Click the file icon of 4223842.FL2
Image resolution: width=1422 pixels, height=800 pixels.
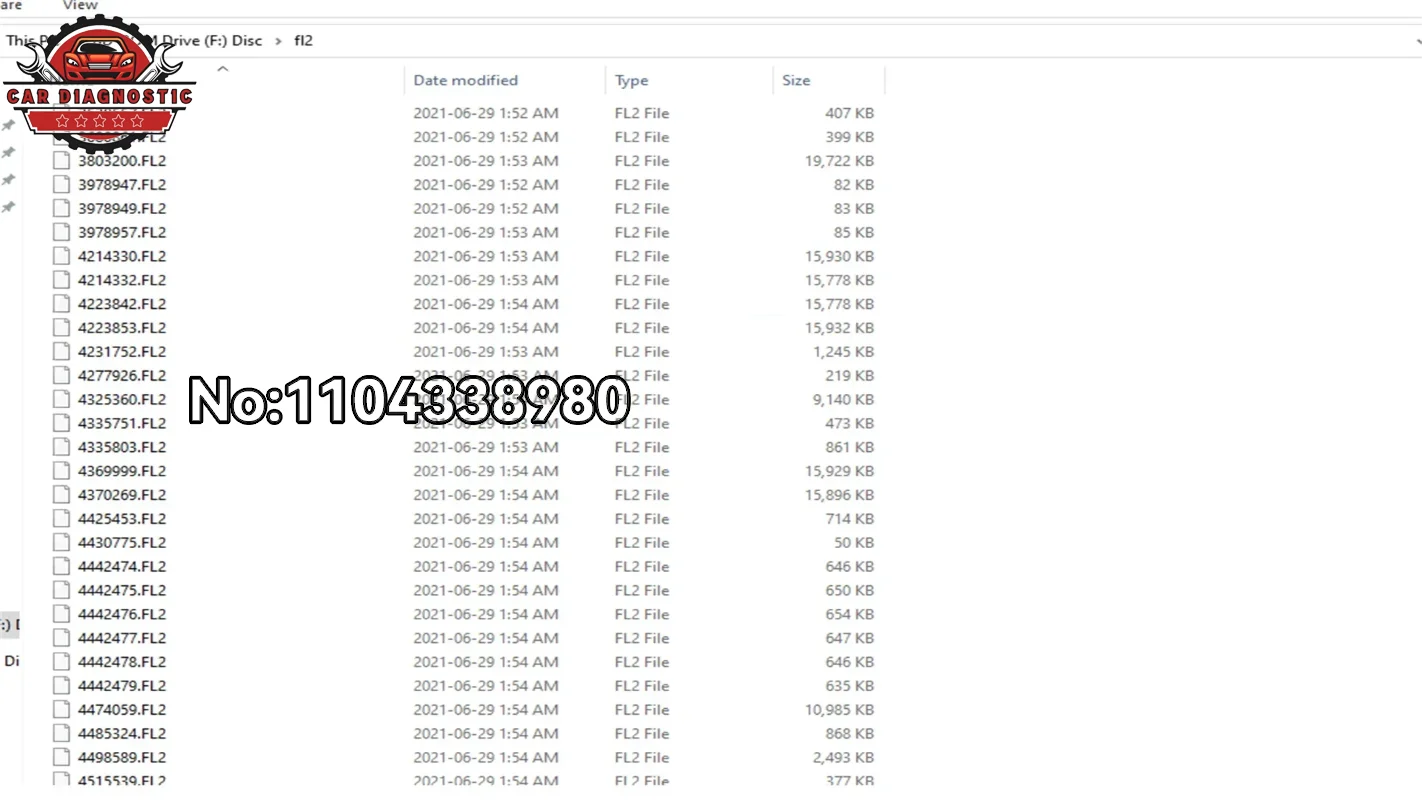[x=62, y=304]
